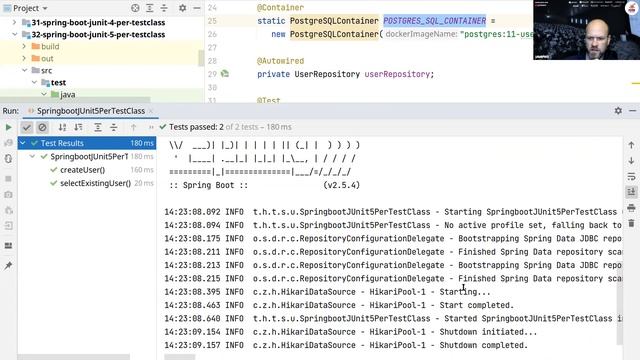Open Run panel settings gear
Screen dimensions: 640x360
(618, 111)
